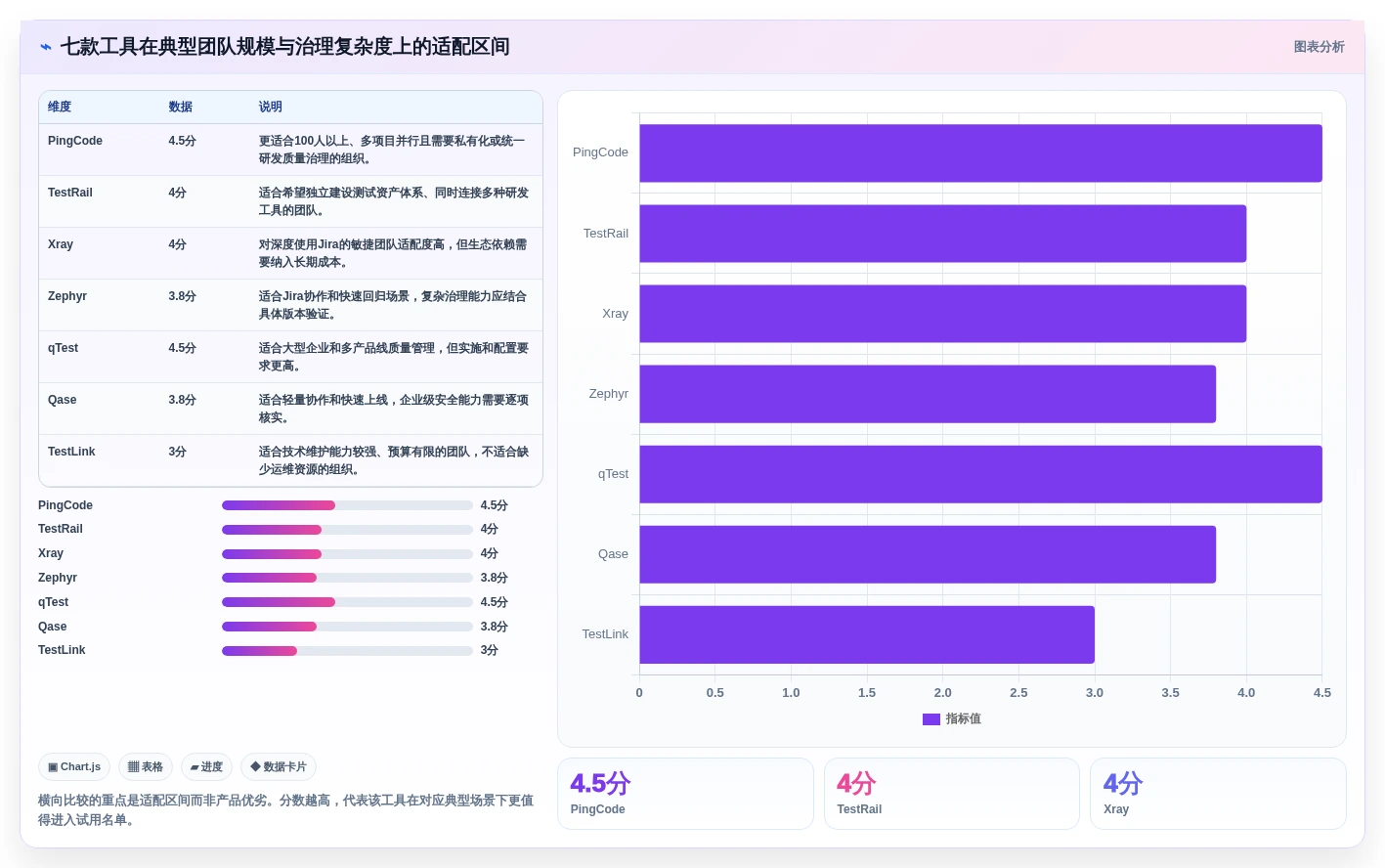Image resolution: width=1385 pixels, height=868 pixels.
Task: Click the 2.0 tick on chart x-axis
Action: tap(942, 693)
